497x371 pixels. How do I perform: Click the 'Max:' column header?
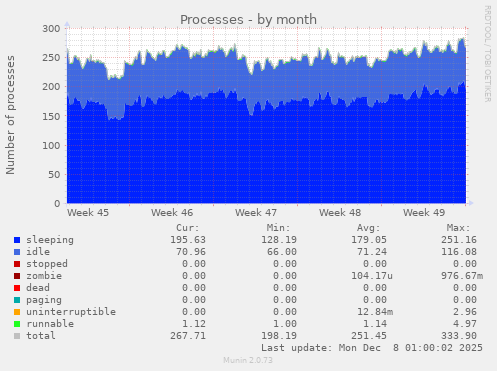[459, 228]
